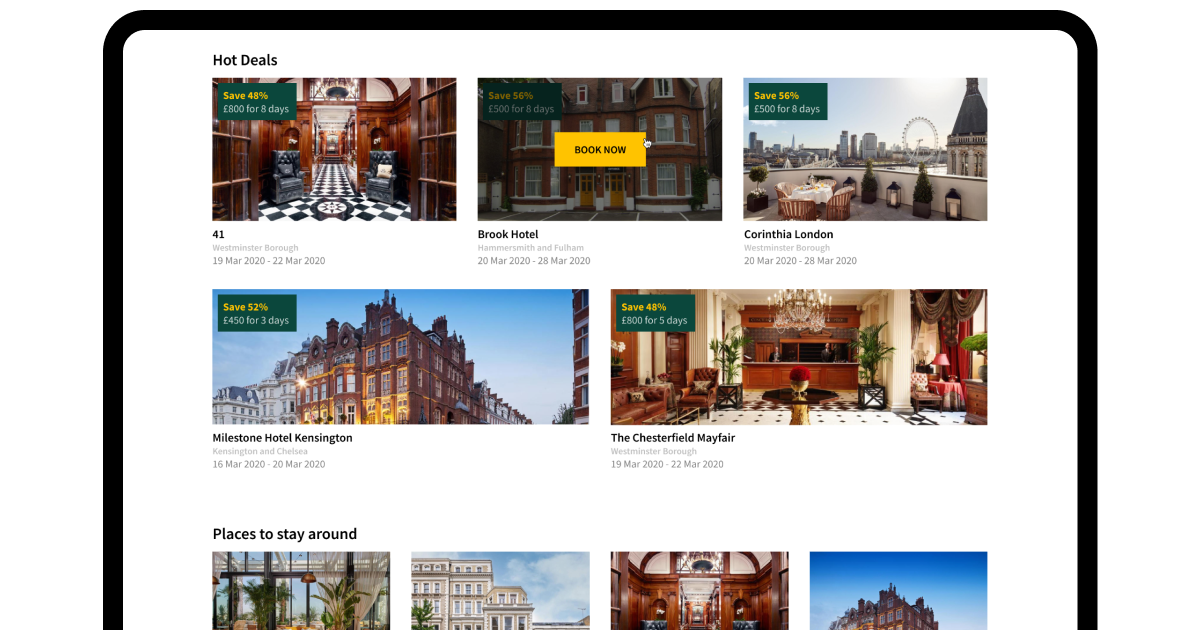
Task: Click "Westminster Borough" under hotel 41
Action: (x=255, y=248)
